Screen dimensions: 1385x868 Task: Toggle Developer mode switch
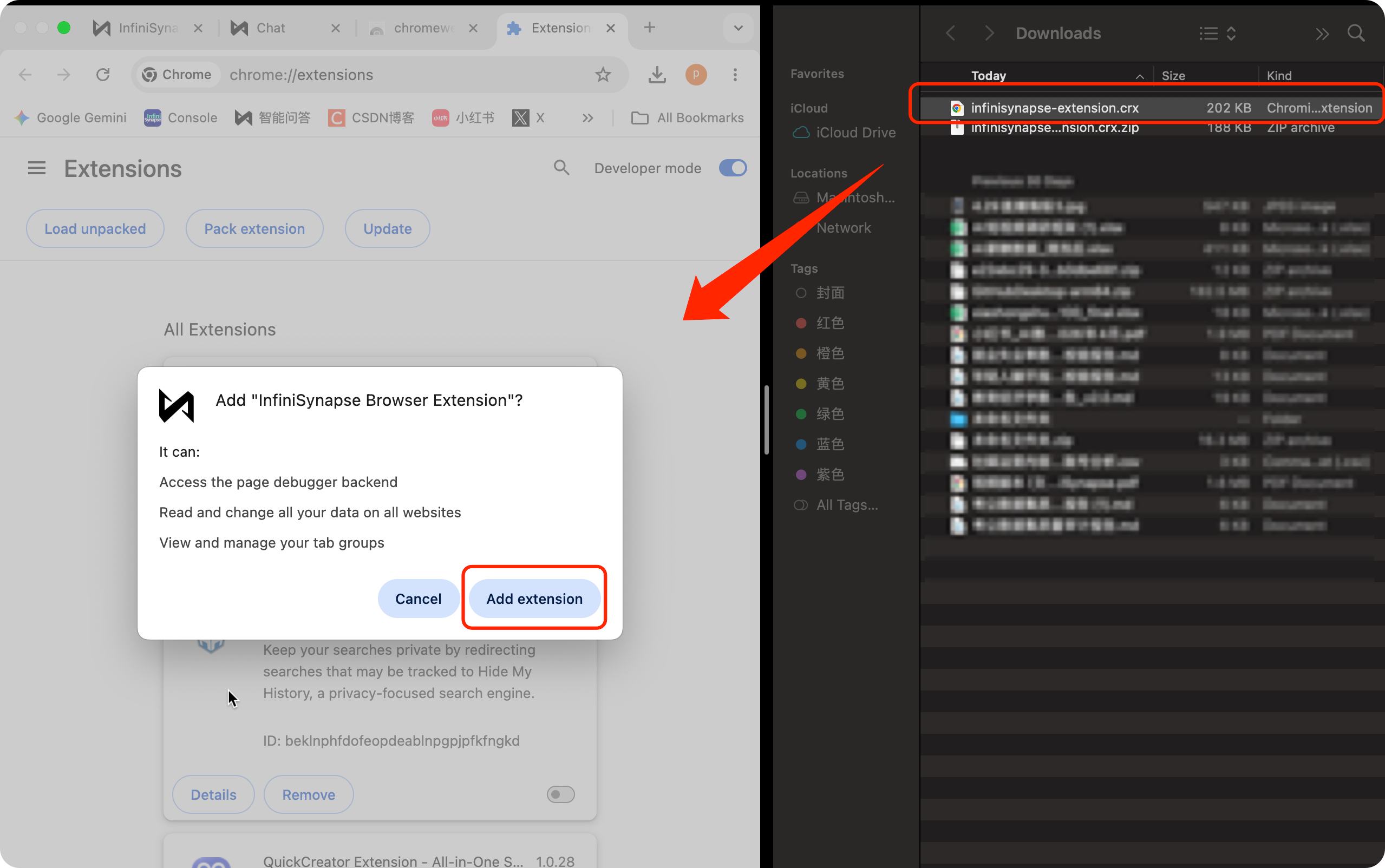tap(733, 168)
